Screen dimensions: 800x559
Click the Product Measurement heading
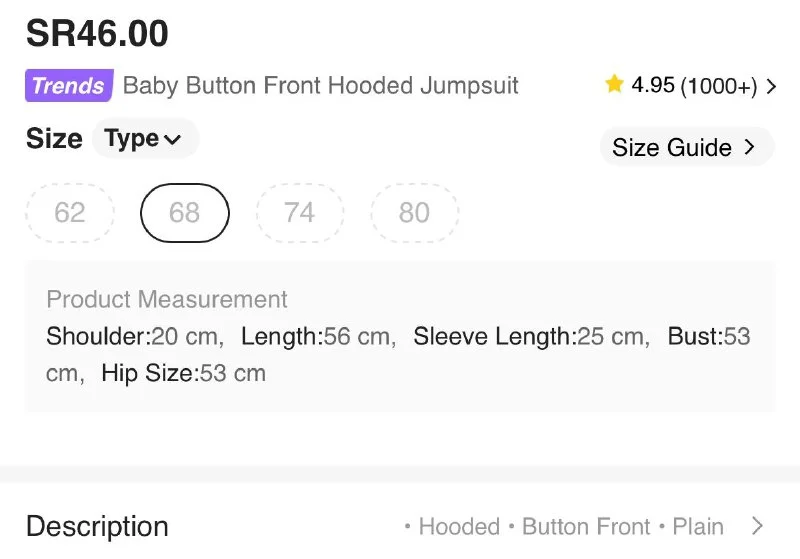(167, 299)
